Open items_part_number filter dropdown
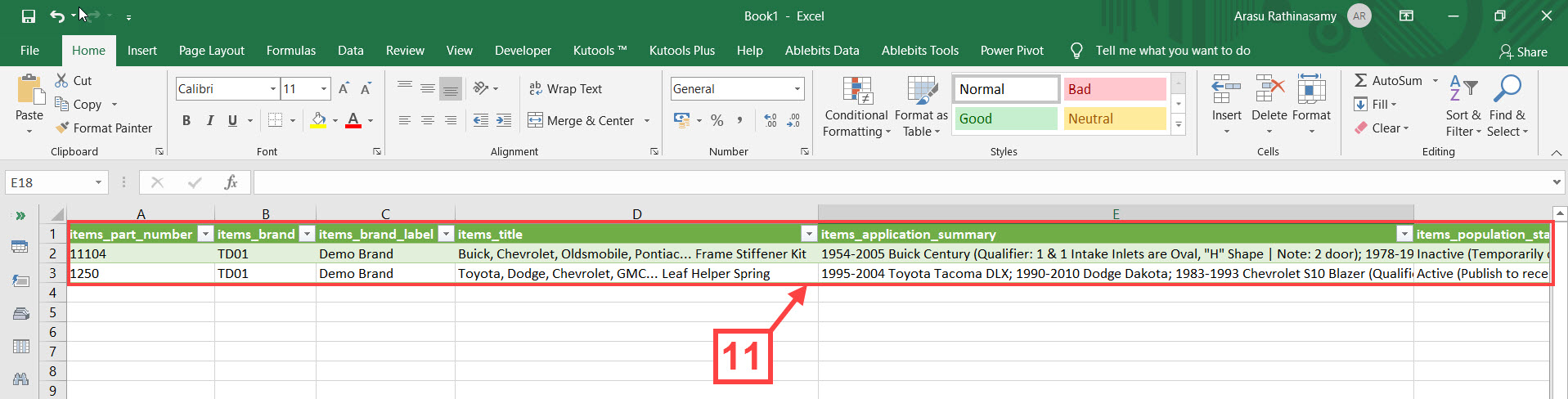1568x399 pixels. (x=206, y=234)
